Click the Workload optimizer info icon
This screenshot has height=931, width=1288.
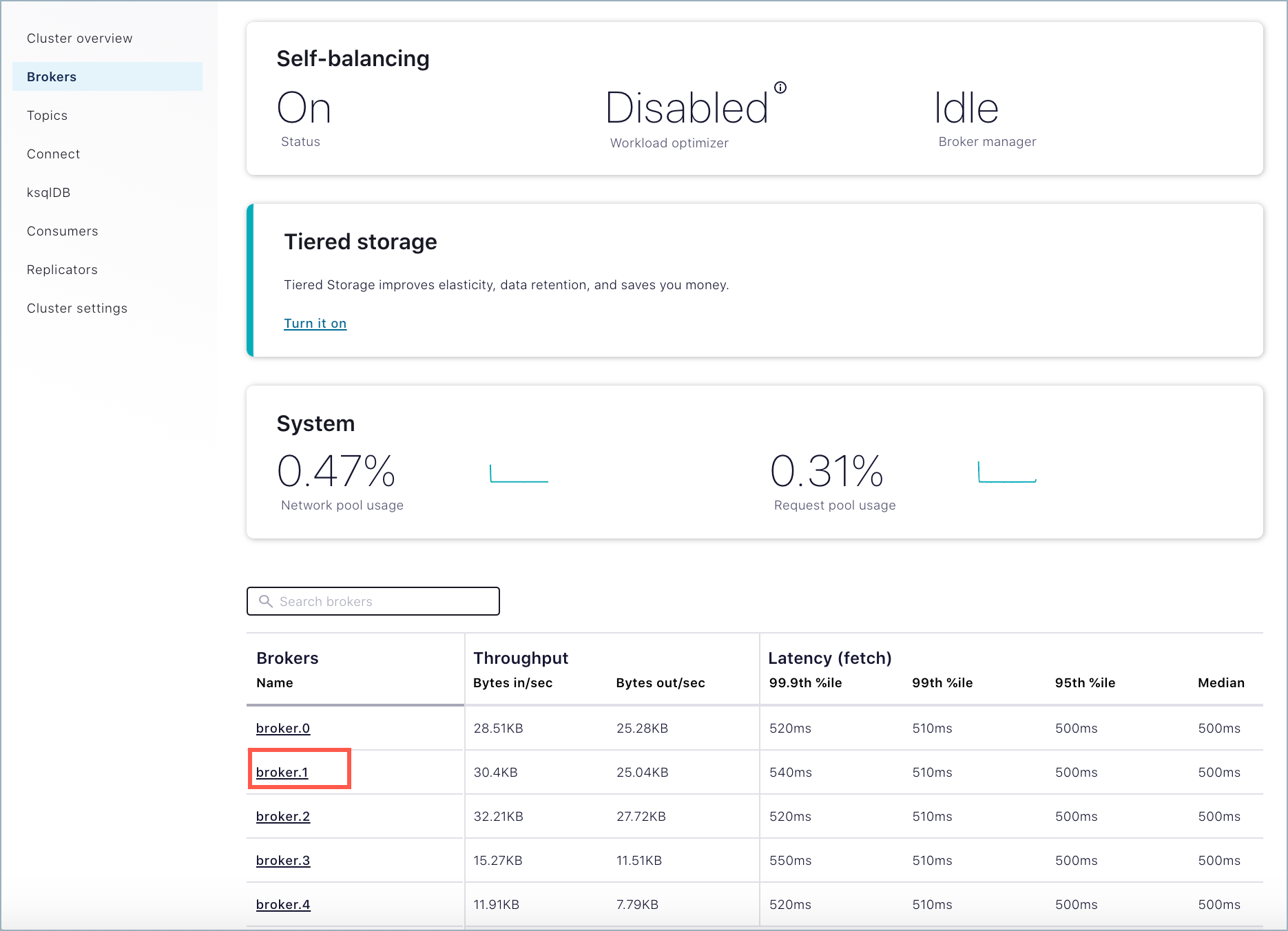[780, 87]
